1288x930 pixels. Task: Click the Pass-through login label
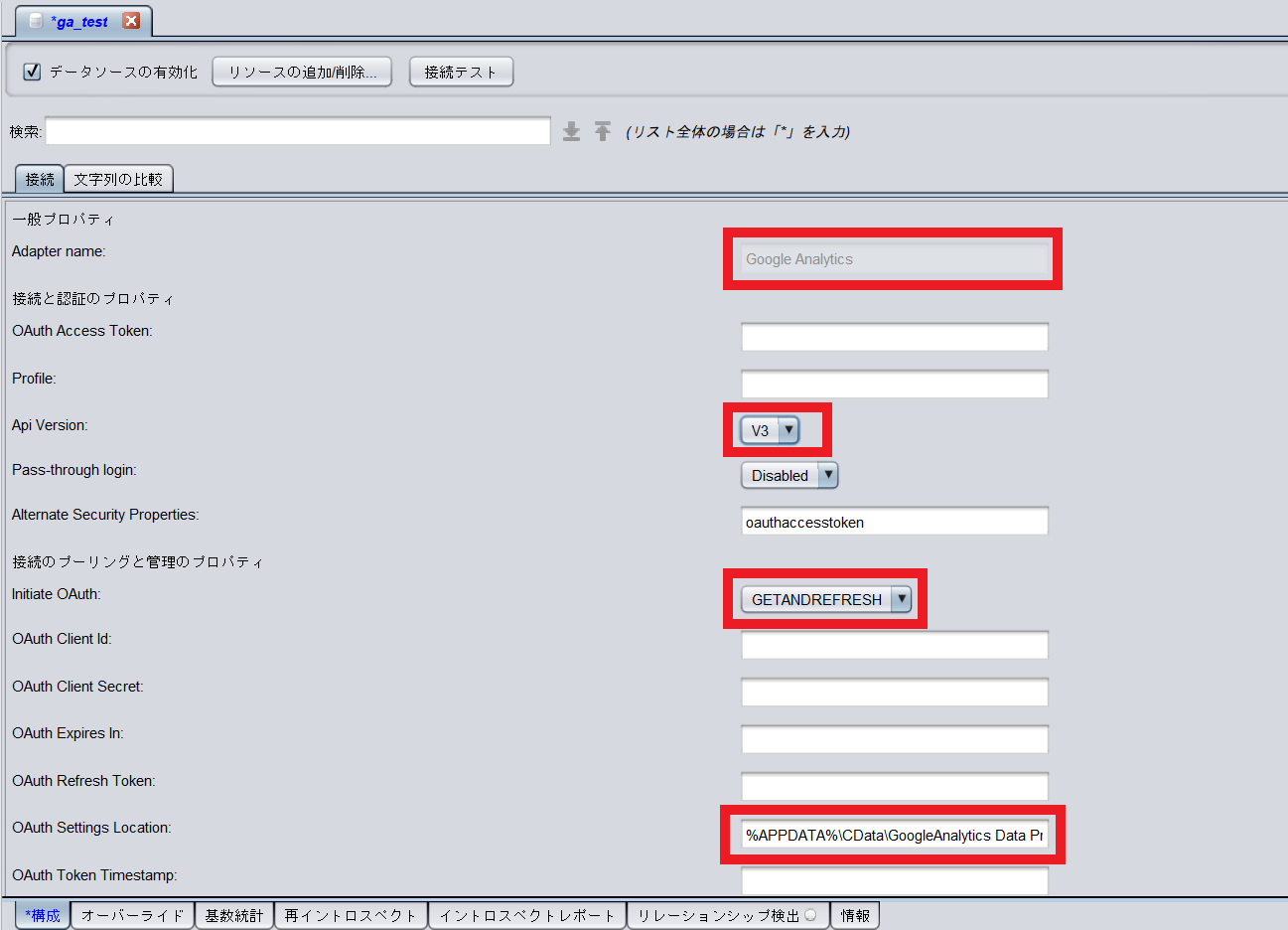point(74,470)
